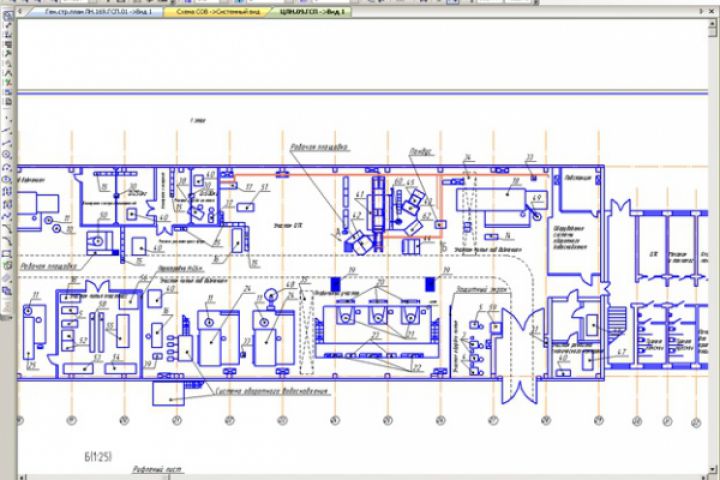
Task: Select the Circle tool
Action: click(x=7, y=155)
